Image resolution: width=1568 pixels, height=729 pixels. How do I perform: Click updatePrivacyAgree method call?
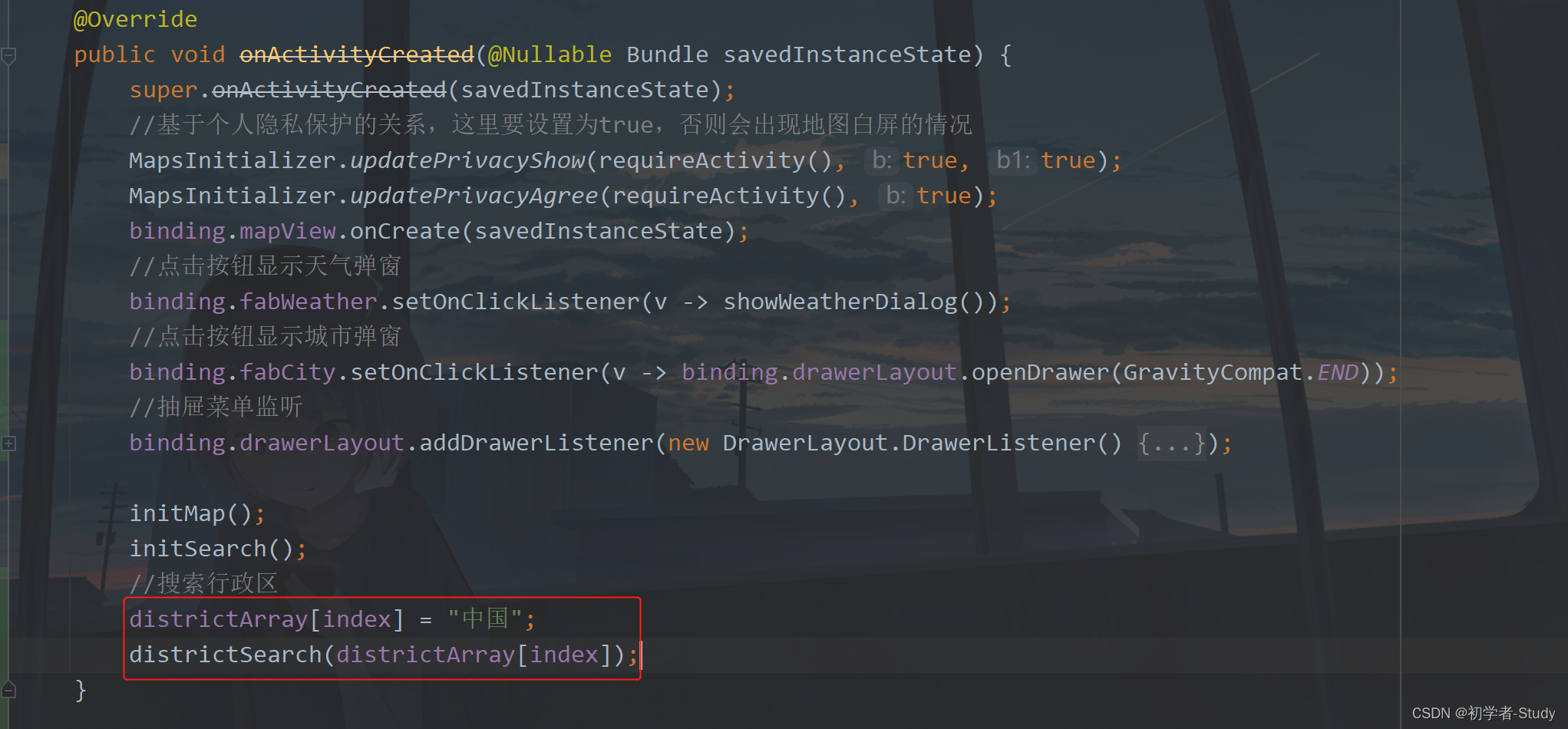[474, 196]
